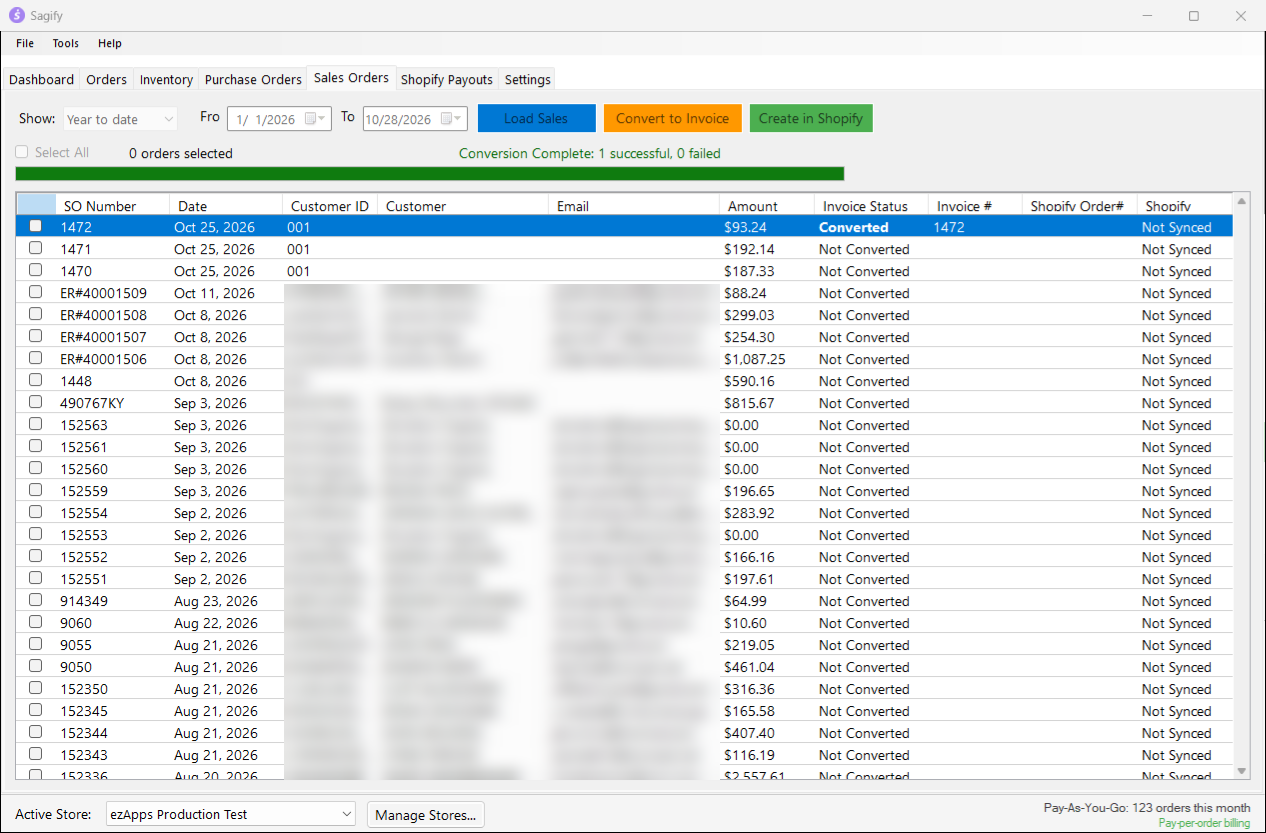Click the Converted status of order 1472
The height and width of the screenshot is (833, 1266).
tap(854, 227)
